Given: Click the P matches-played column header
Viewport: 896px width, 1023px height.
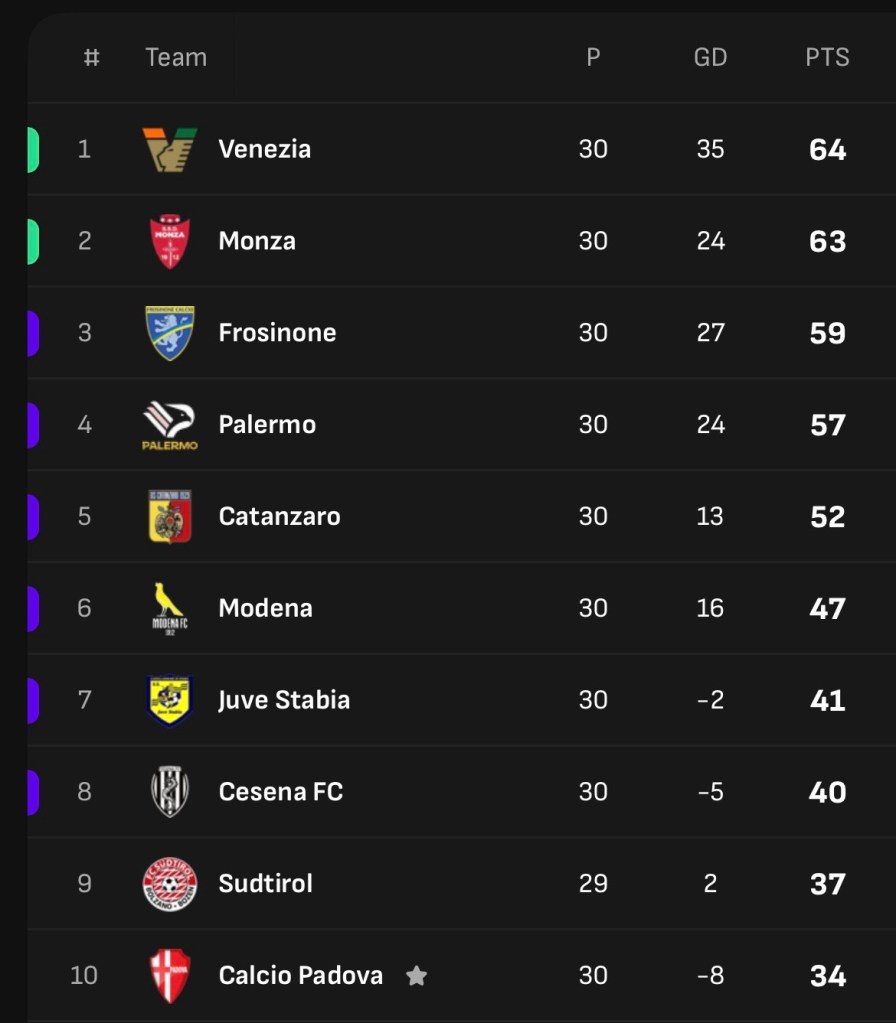Looking at the screenshot, I should click(x=593, y=58).
